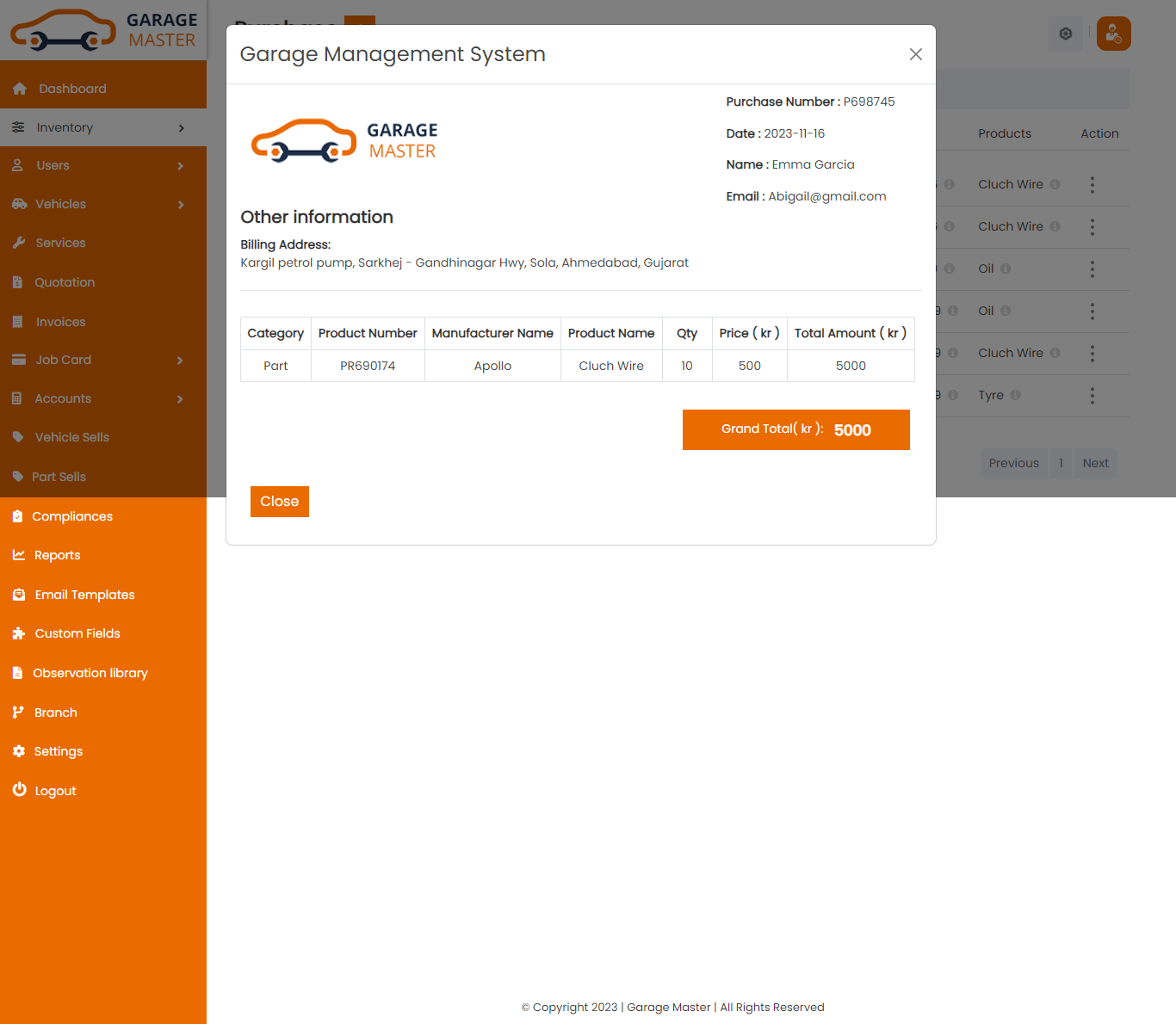Viewport: 1176px width, 1024px height.
Task: Click the Grand Total amount banner
Action: 795,429
